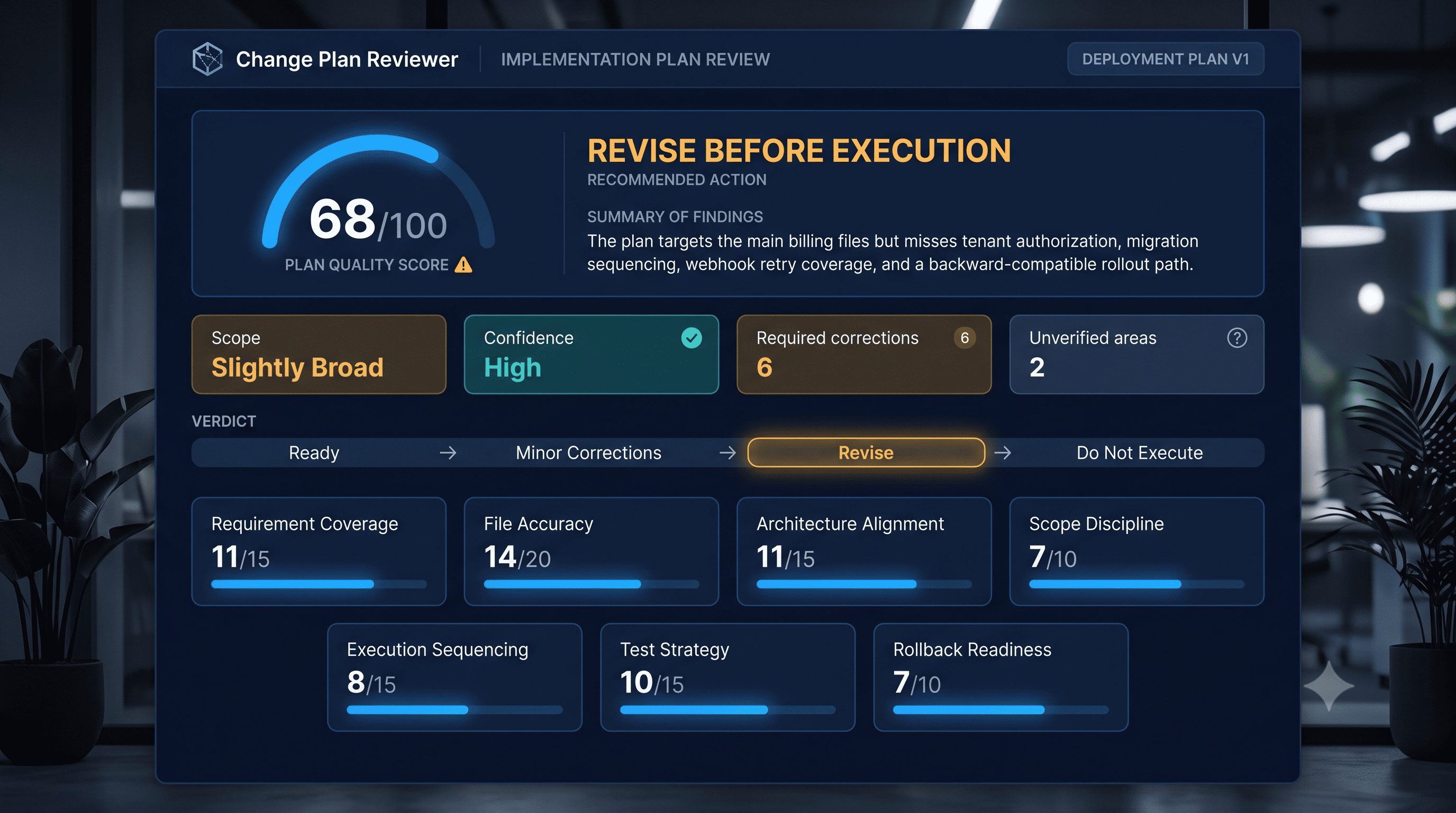Click the Test Strategy progress bar
The height and width of the screenshot is (813, 1456).
727,710
